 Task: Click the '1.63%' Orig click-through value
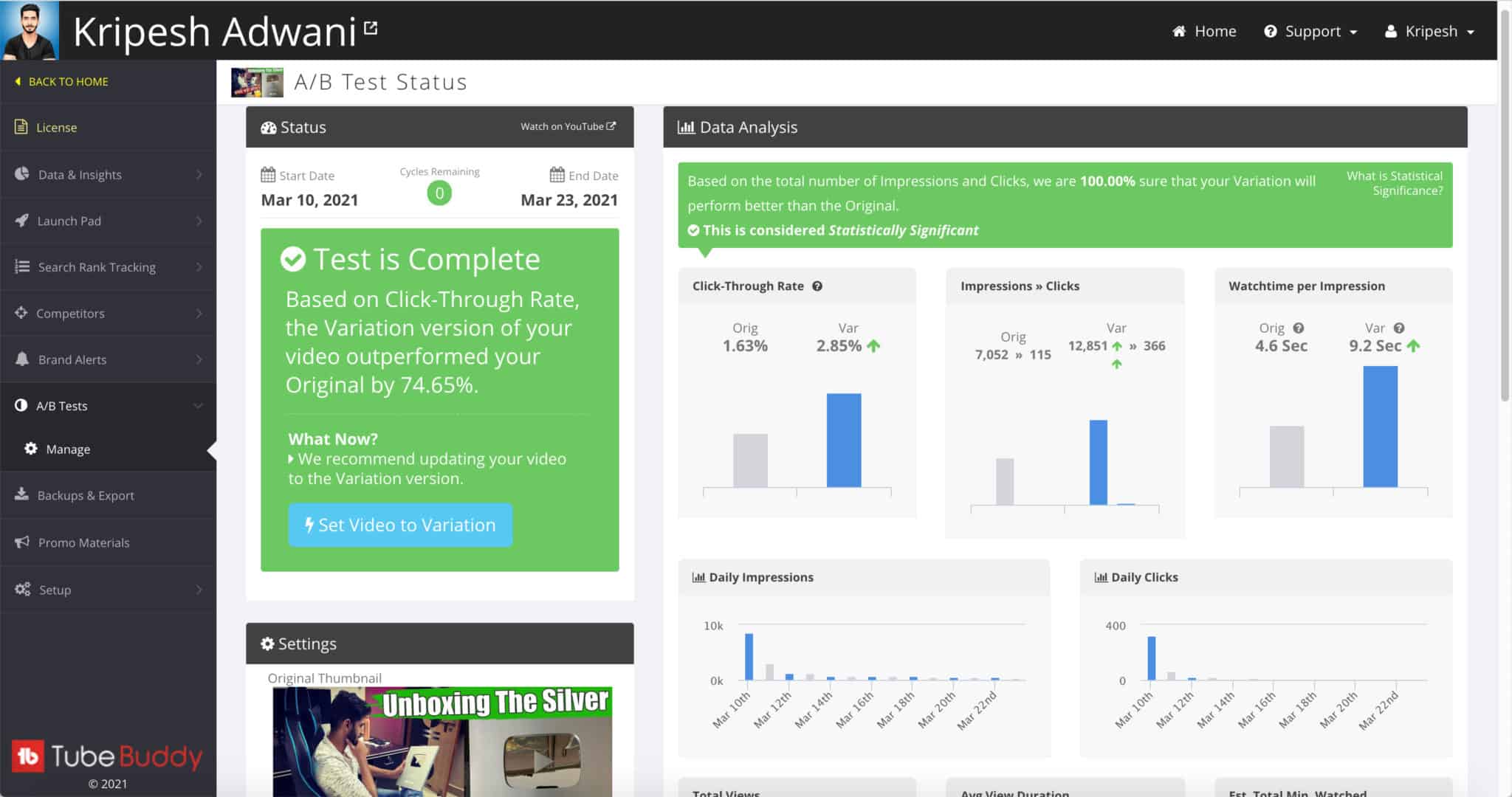click(x=745, y=345)
